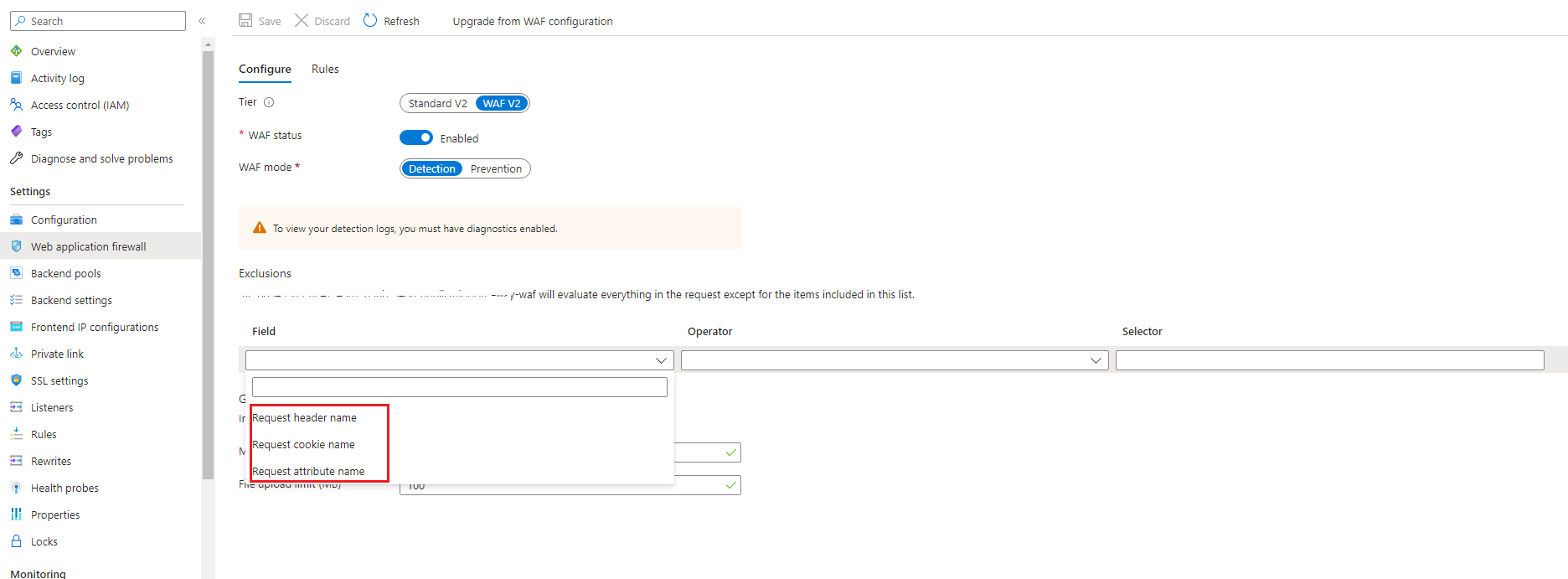The width and height of the screenshot is (1568, 579).
Task: Click the Rules download-arrow icon in sidebar
Action: tap(16, 434)
